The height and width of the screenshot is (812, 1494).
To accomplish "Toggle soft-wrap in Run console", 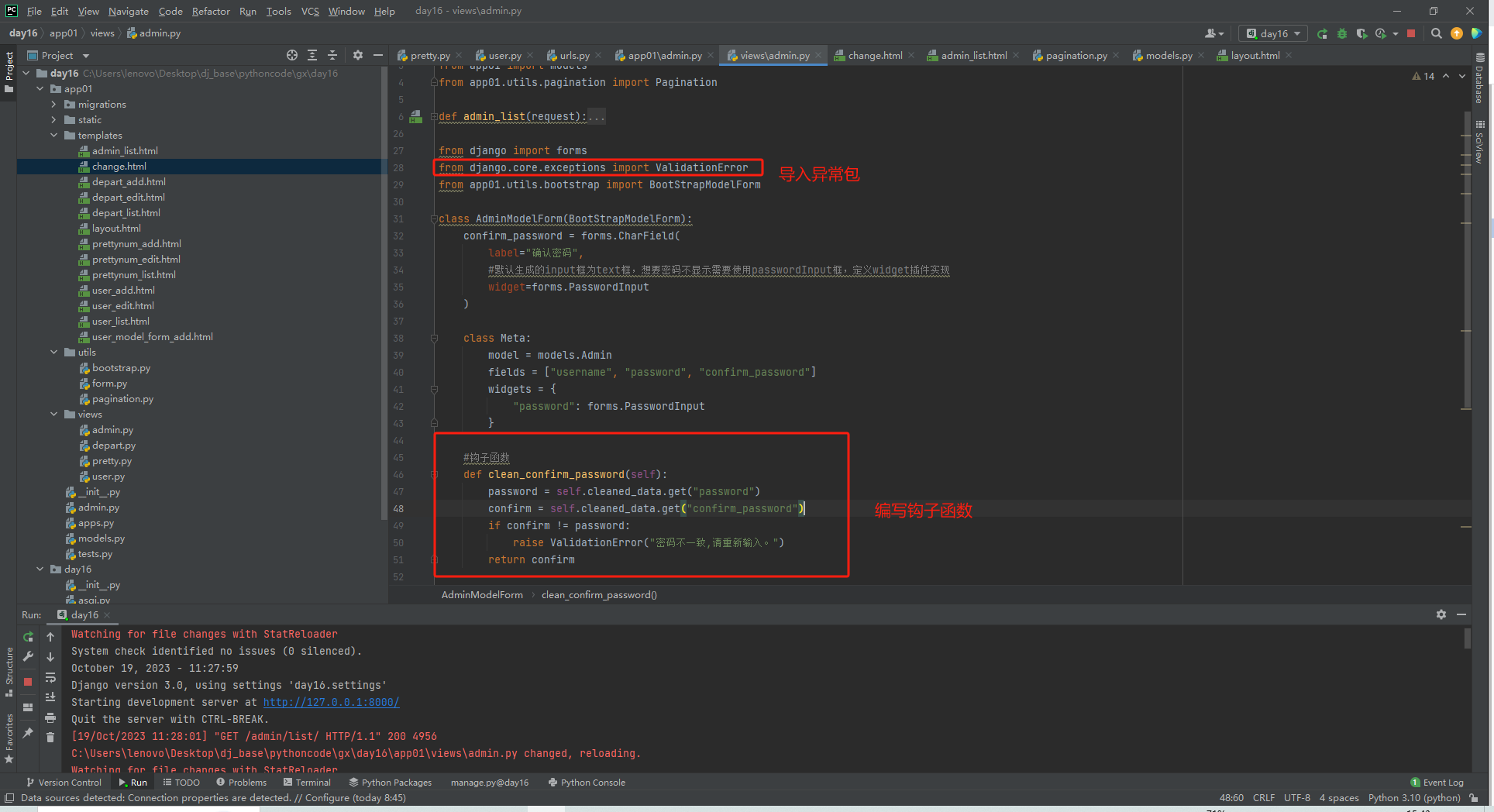I will [50, 677].
